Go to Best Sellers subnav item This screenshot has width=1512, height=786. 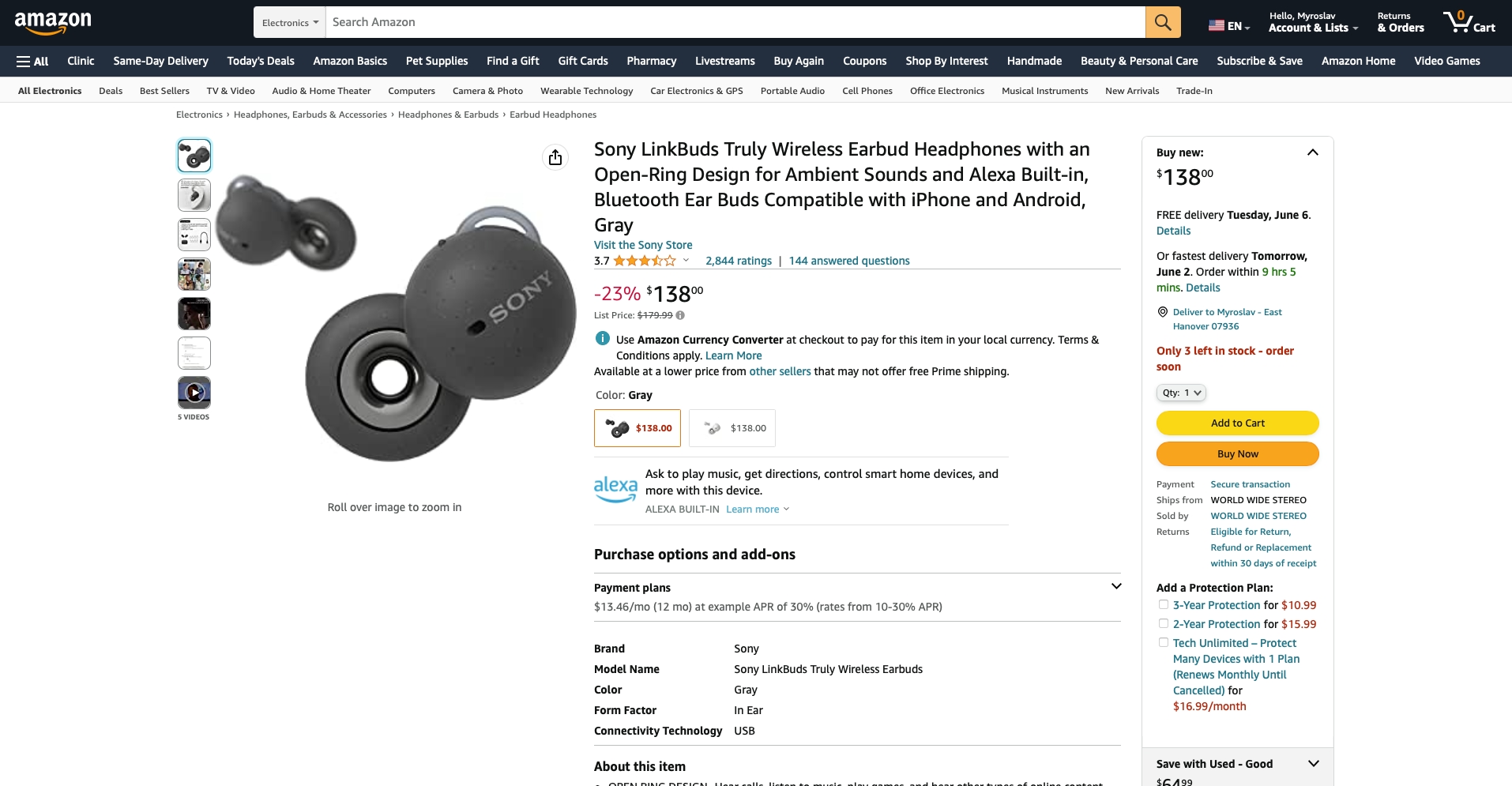164,91
